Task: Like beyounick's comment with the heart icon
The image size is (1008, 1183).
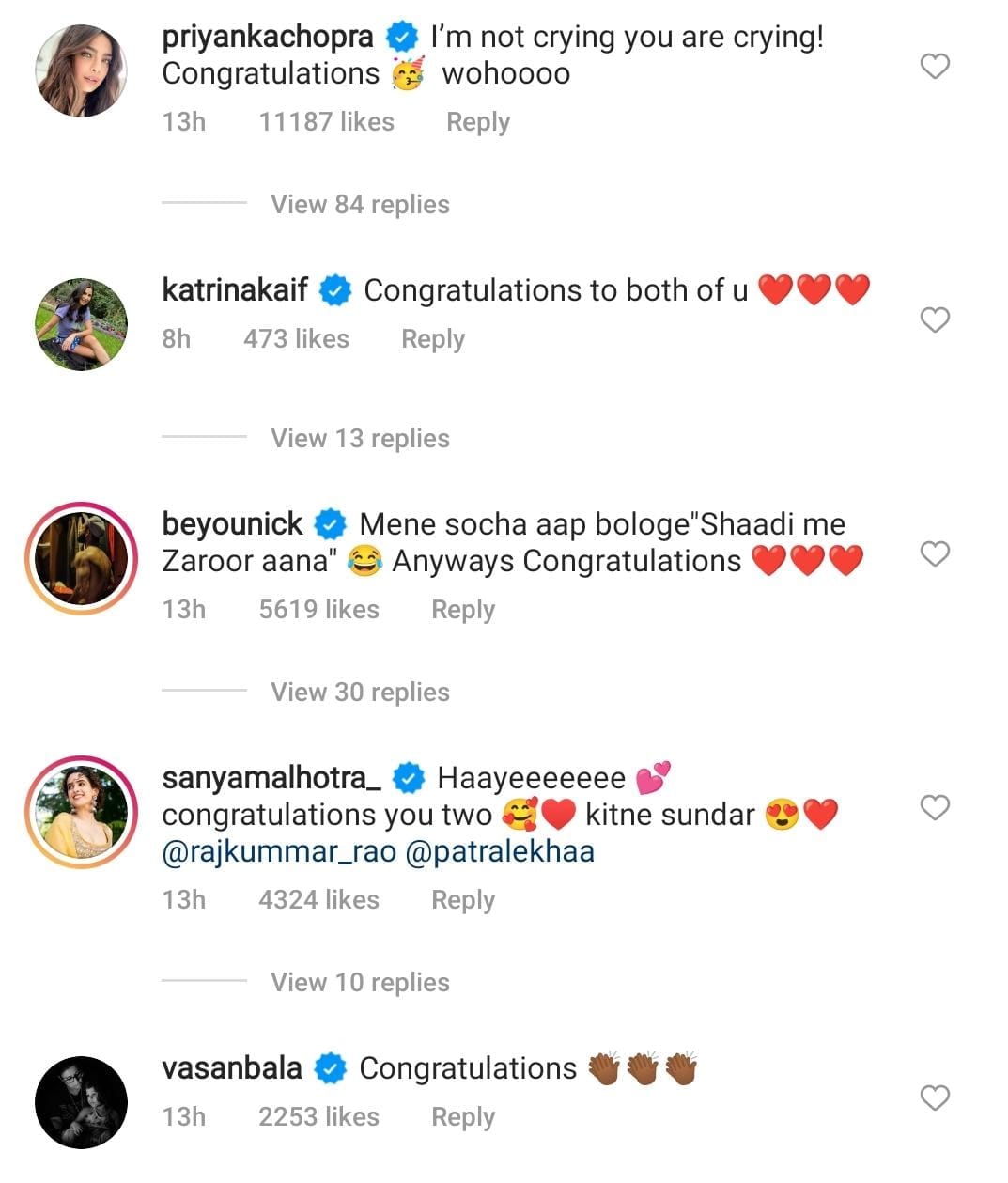Action: coord(934,554)
